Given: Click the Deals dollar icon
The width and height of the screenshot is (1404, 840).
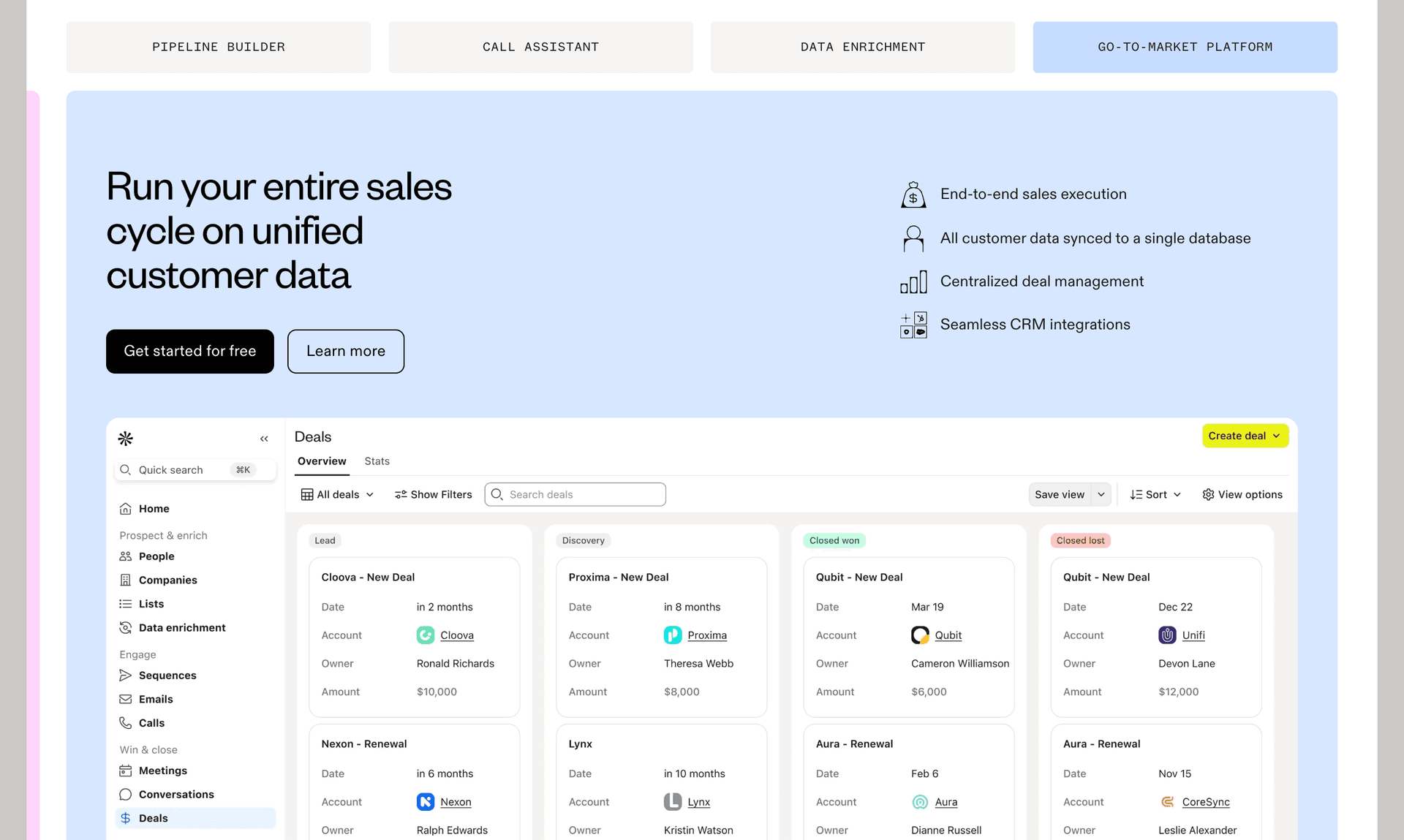Looking at the screenshot, I should (x=126, y=818).
